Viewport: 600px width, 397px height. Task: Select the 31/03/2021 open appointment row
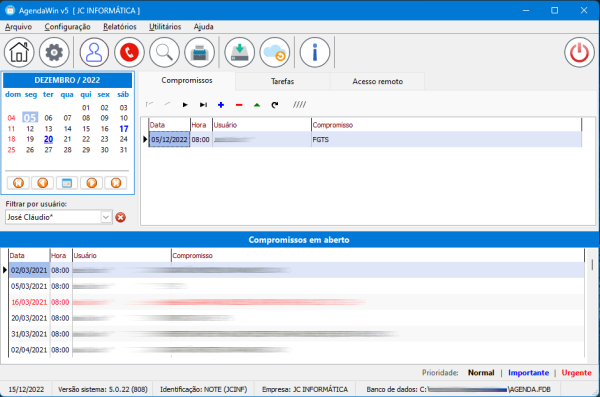click(297, 334)
